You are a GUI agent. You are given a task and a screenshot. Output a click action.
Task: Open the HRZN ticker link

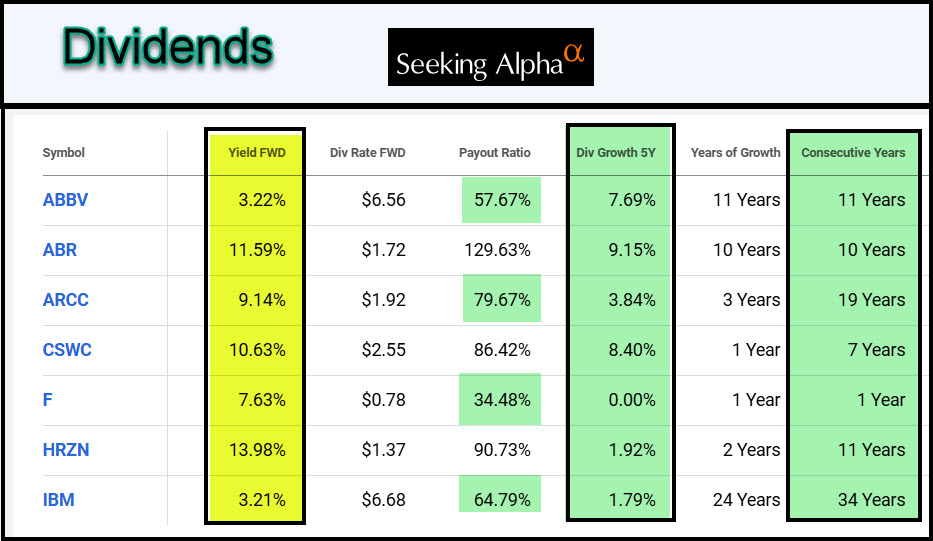(66, 450)
